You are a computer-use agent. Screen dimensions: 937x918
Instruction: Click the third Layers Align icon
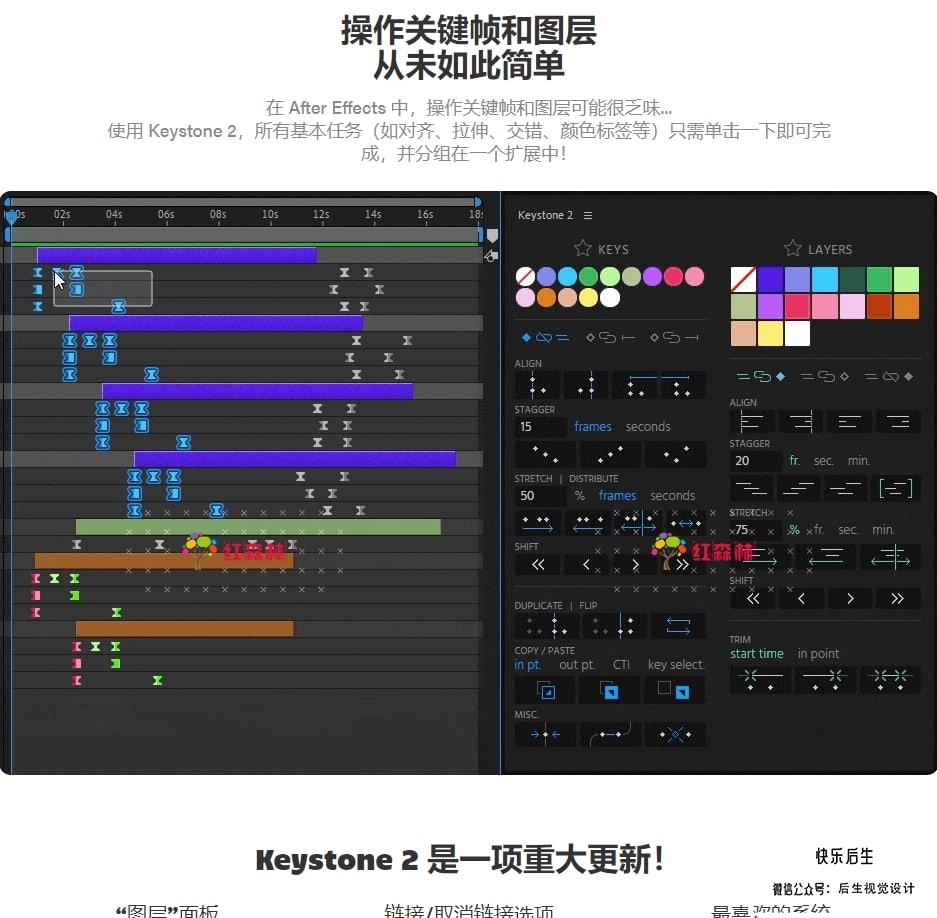tap(849, 422)
